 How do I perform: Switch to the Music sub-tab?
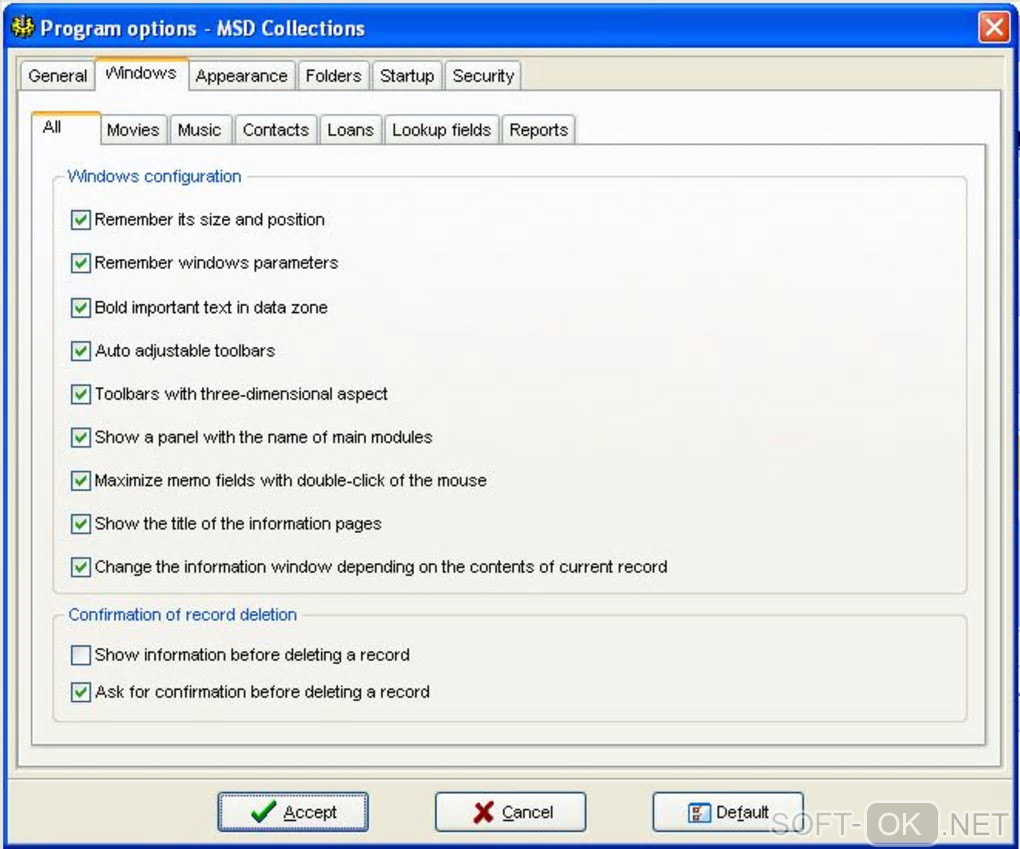coord(200,130)
